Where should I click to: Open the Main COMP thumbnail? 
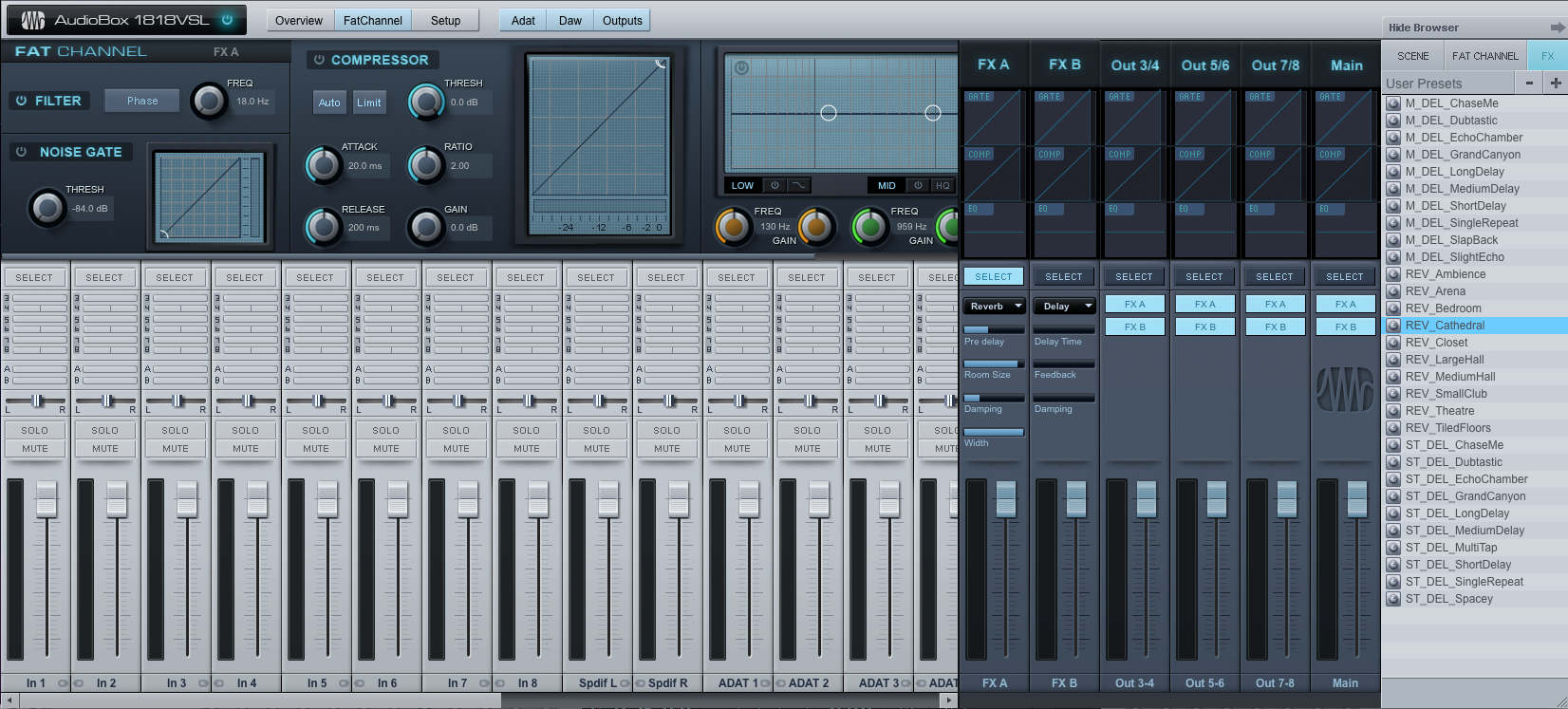click(x=1344, y=174)
